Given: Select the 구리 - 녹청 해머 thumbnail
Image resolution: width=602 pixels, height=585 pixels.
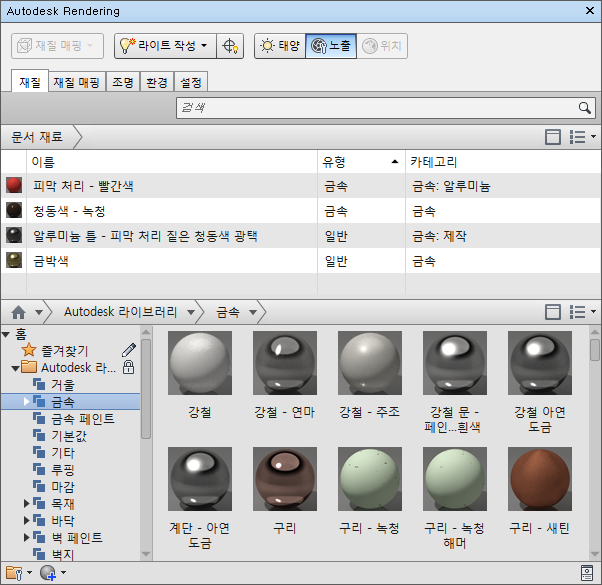Looking at the screenshot, I should click(x=455, y=479).
